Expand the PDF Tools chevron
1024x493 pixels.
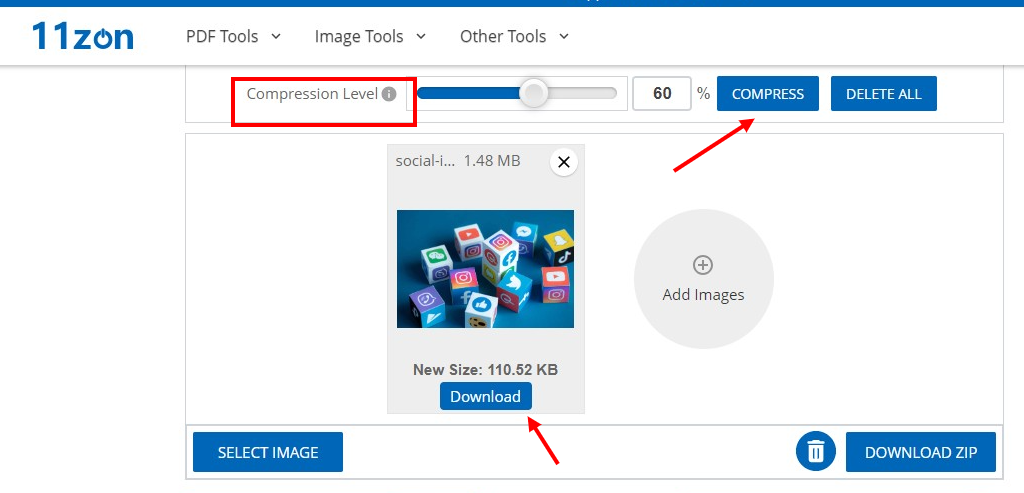(x=276, y=36)
